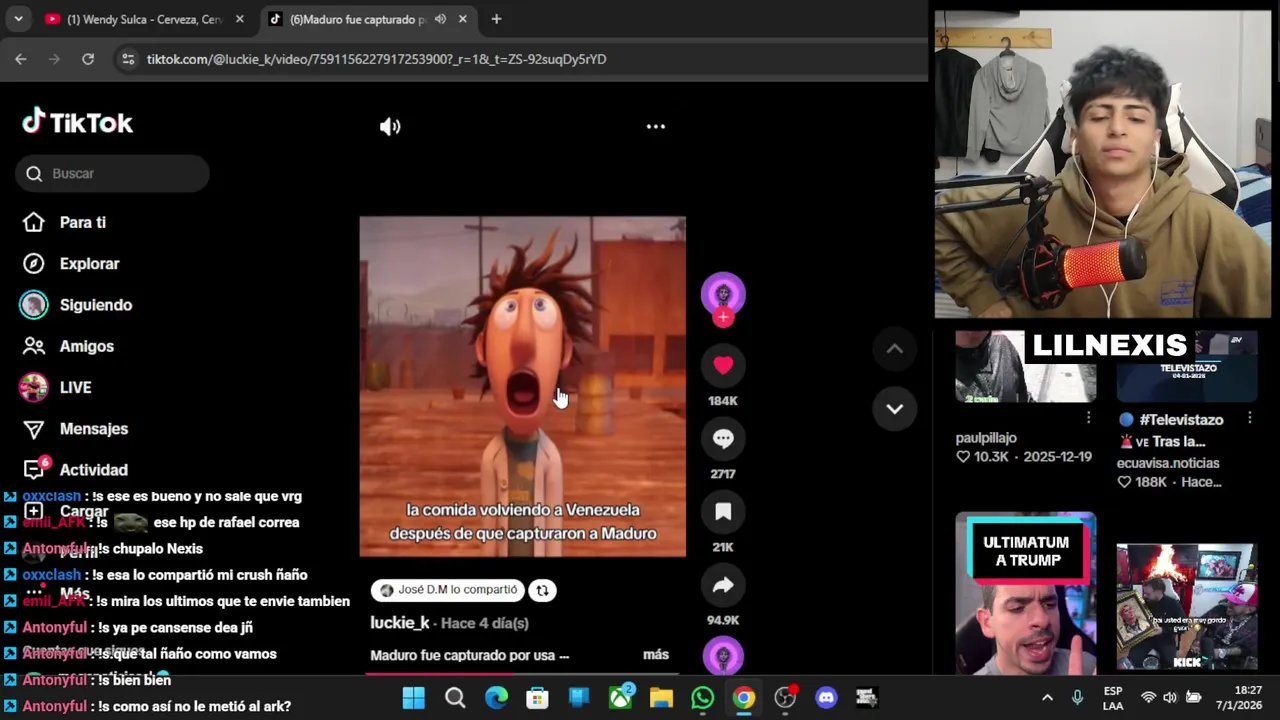Screen dimensions: 1280x720
Task: Open the Wi-Fi network tray icon
Action: click(x=1148, y=697)
